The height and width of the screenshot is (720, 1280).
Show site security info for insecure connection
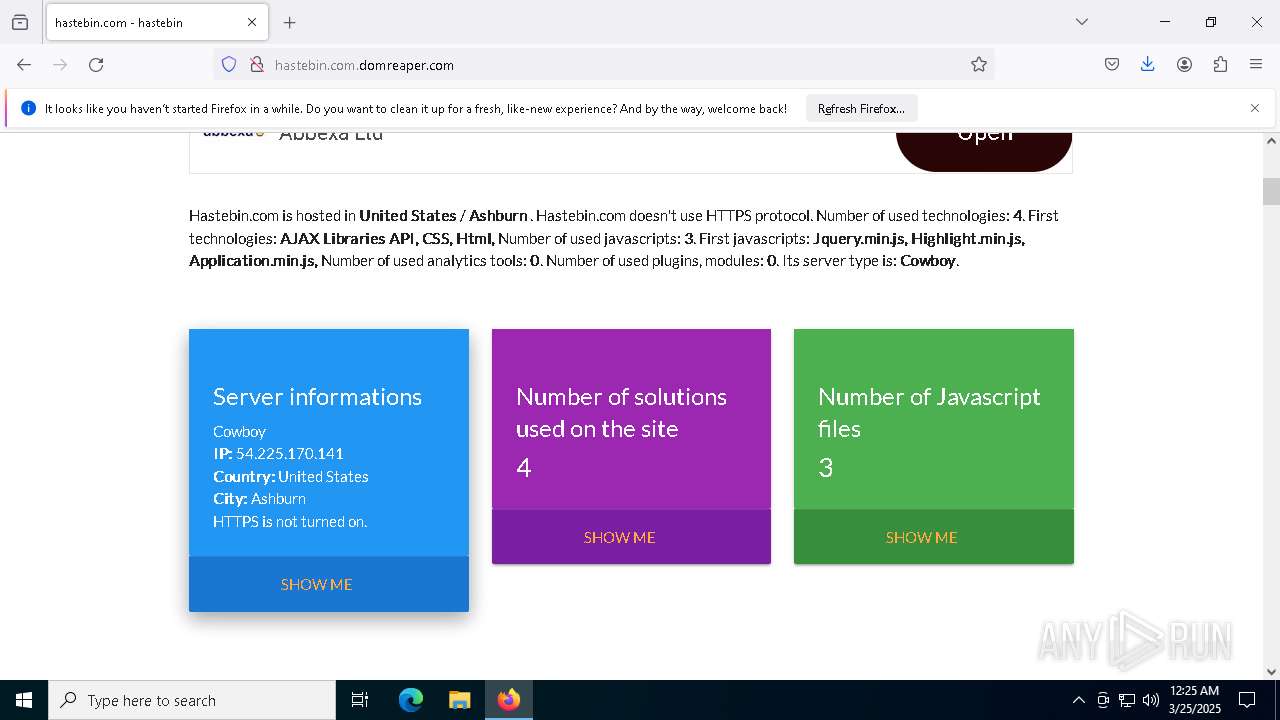tap(257, 64)
